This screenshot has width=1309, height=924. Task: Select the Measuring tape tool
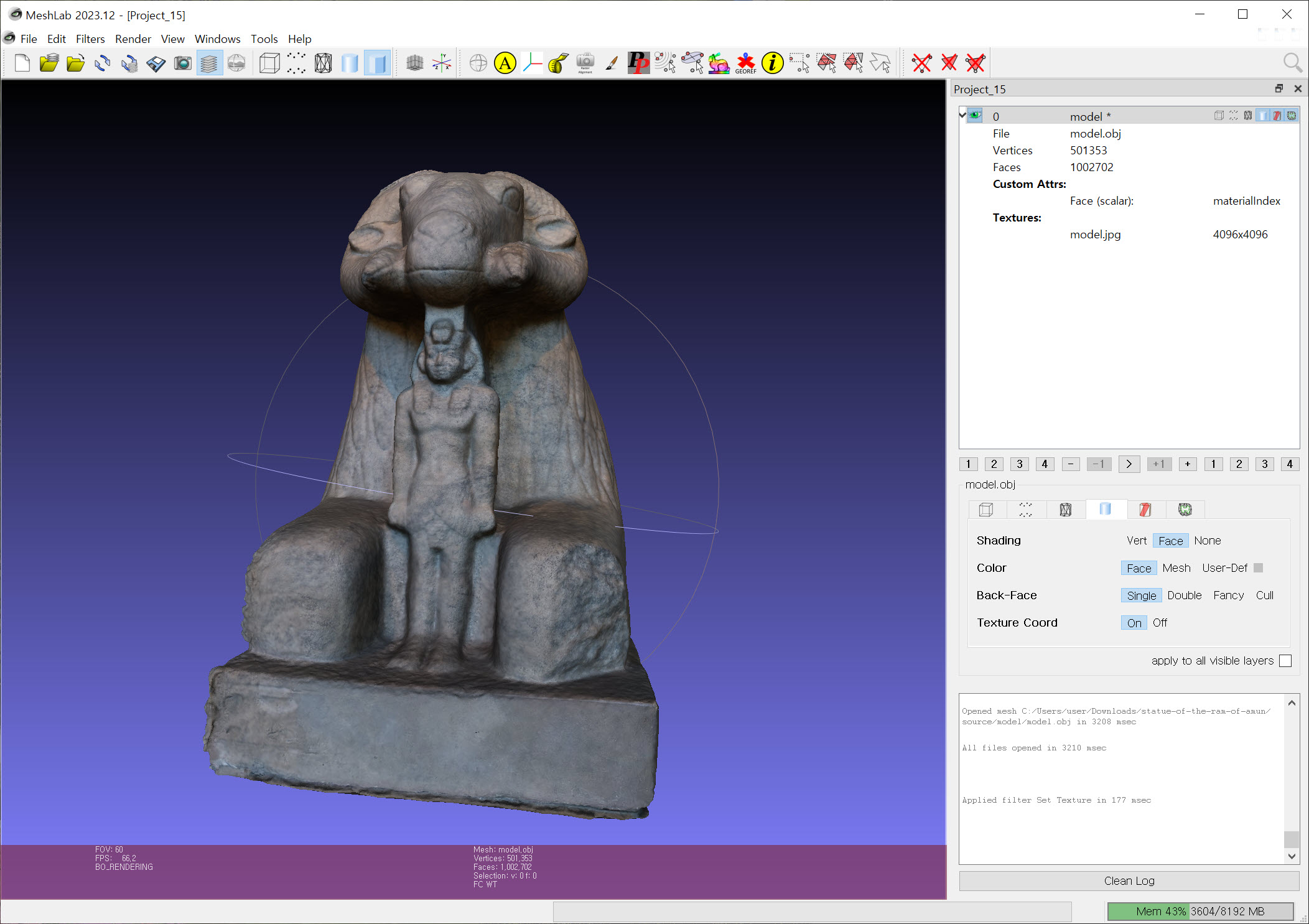(x=558, y=63)
